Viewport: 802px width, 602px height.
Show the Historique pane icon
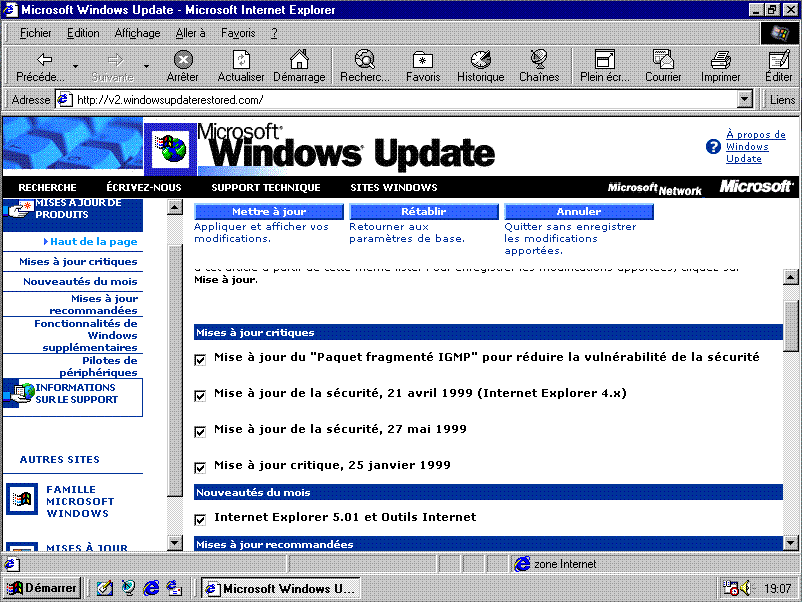point(481,60)
